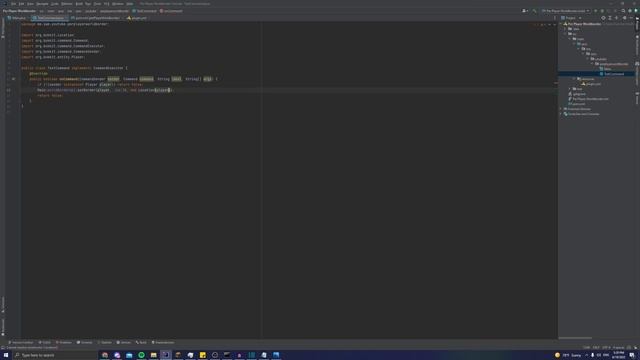Click the Project panel horizontal scrollbar
This screenshot has width=640, height=360.
(575, 338)
